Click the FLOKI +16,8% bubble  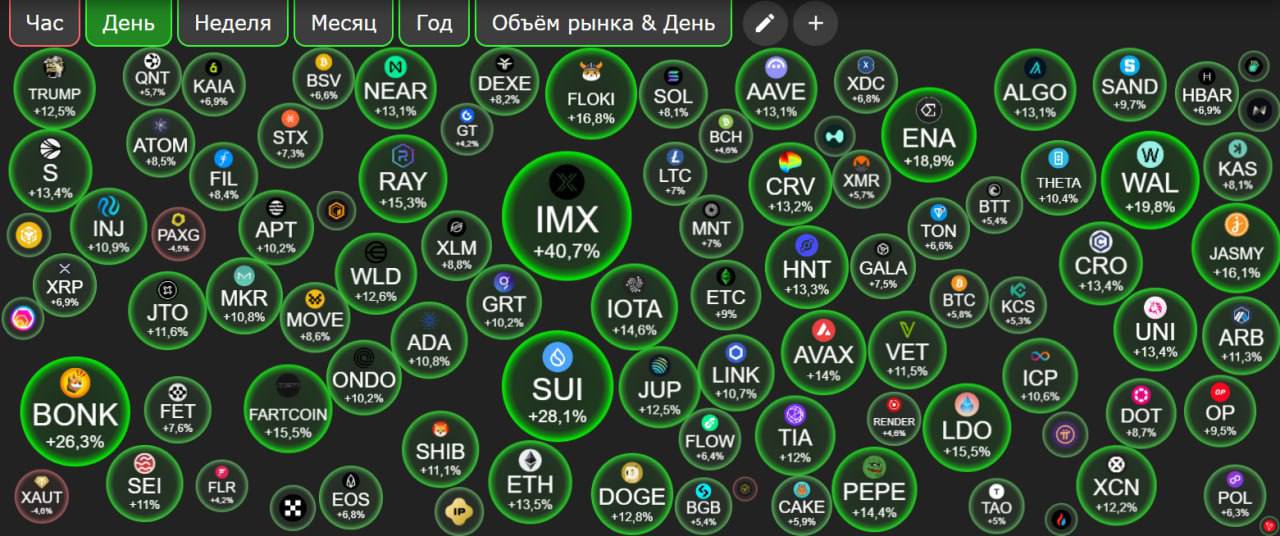[x=591, y=93]
